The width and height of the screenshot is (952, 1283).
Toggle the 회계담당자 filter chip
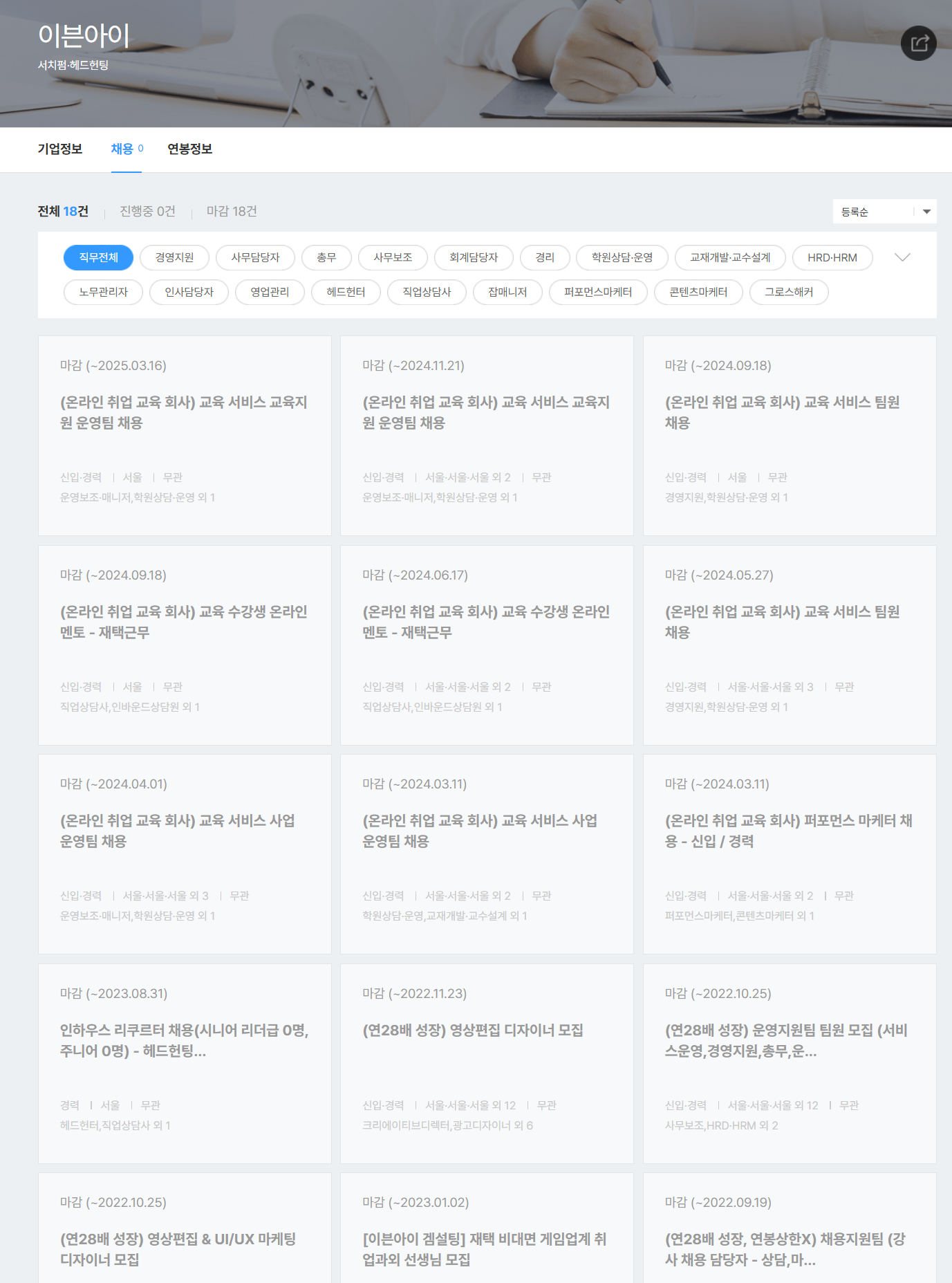coord(474,257)
